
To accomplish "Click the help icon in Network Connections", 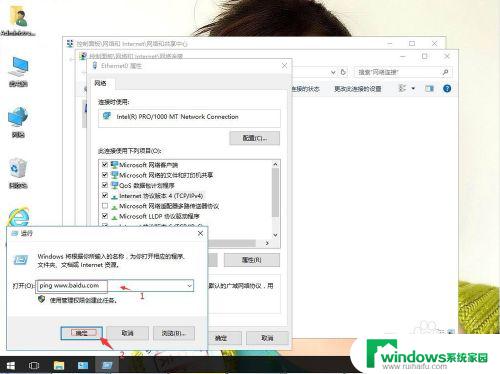I will pyautogui.click(x=447, y=88).
